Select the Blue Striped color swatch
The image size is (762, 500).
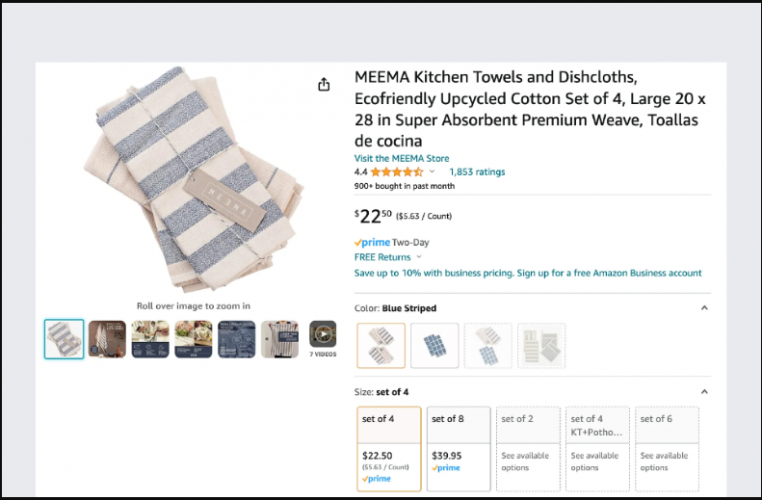click(x=381, y=345)
